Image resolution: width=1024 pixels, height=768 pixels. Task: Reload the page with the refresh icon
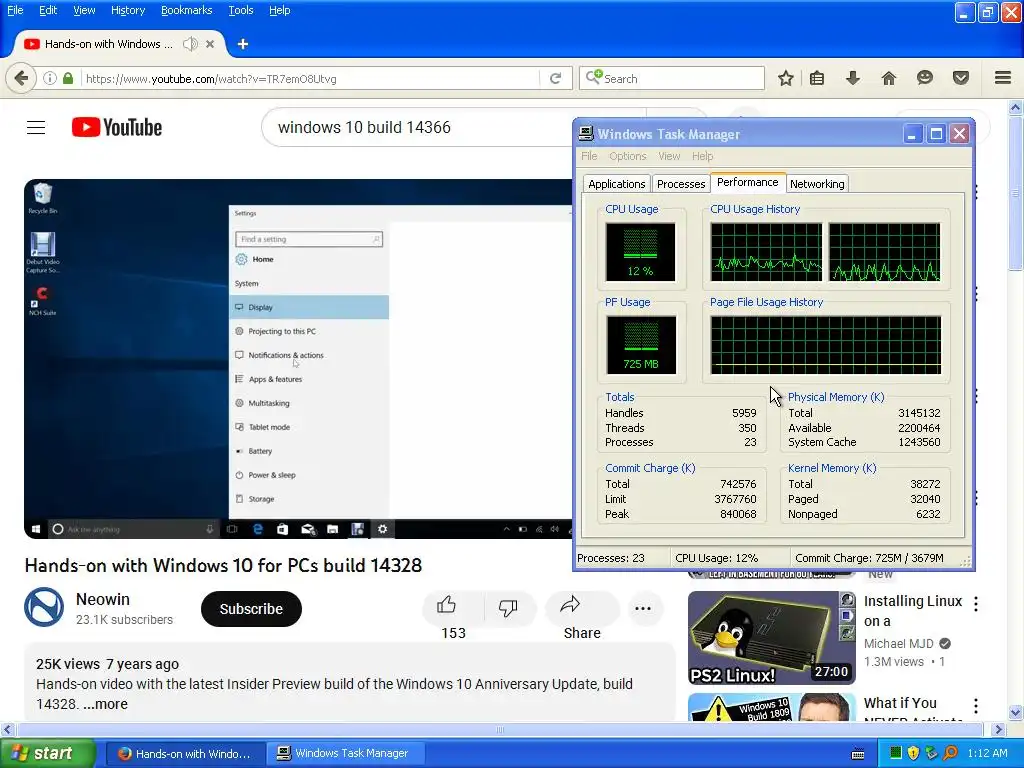point(556,78)
